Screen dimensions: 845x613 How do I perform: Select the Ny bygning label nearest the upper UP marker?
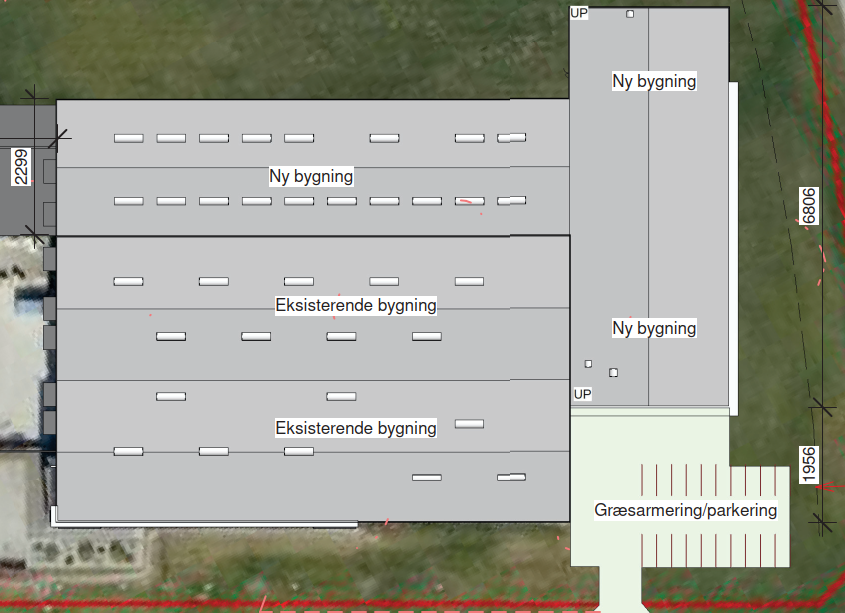(x=654, y=81)
